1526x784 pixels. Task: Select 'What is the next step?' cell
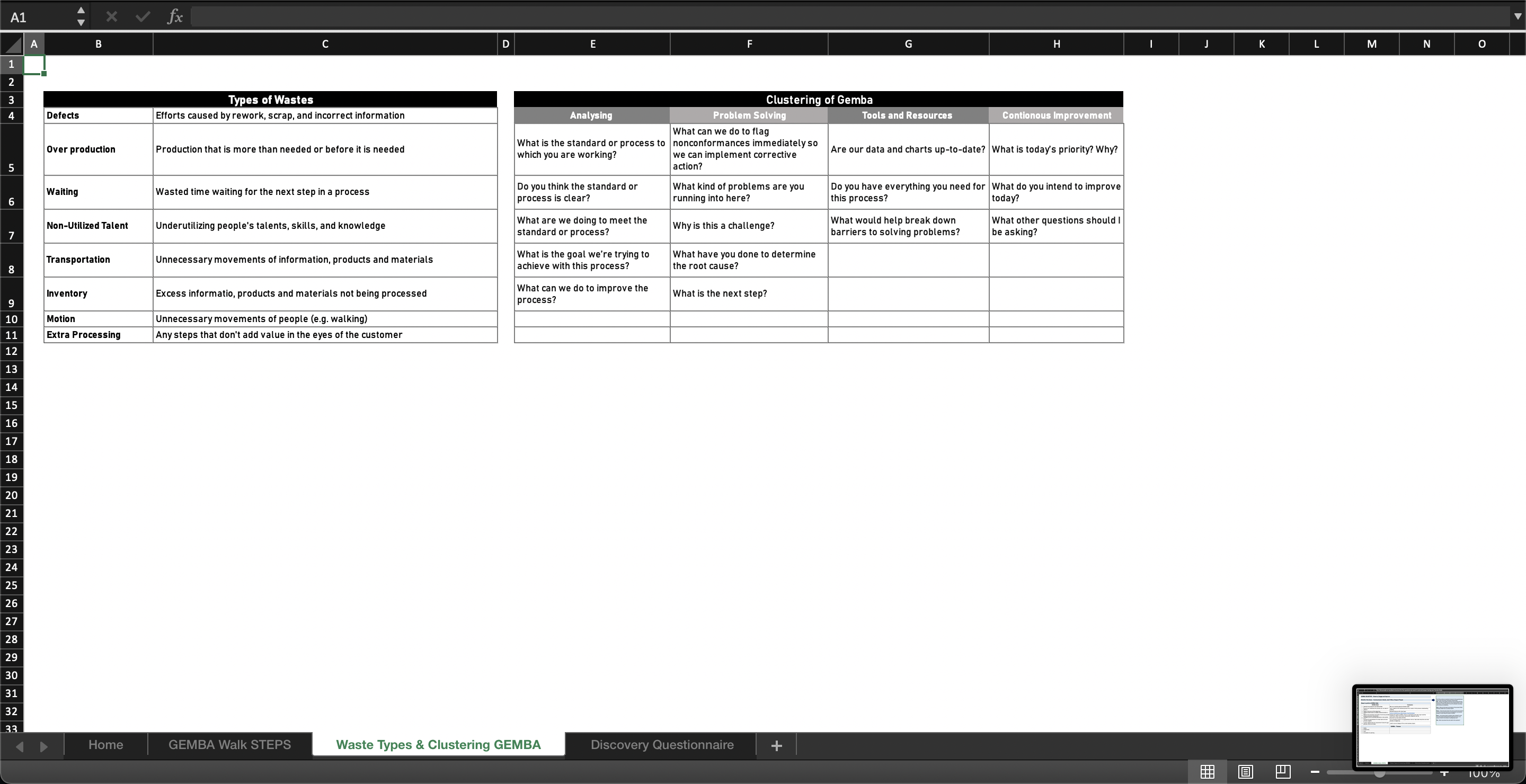749,293
